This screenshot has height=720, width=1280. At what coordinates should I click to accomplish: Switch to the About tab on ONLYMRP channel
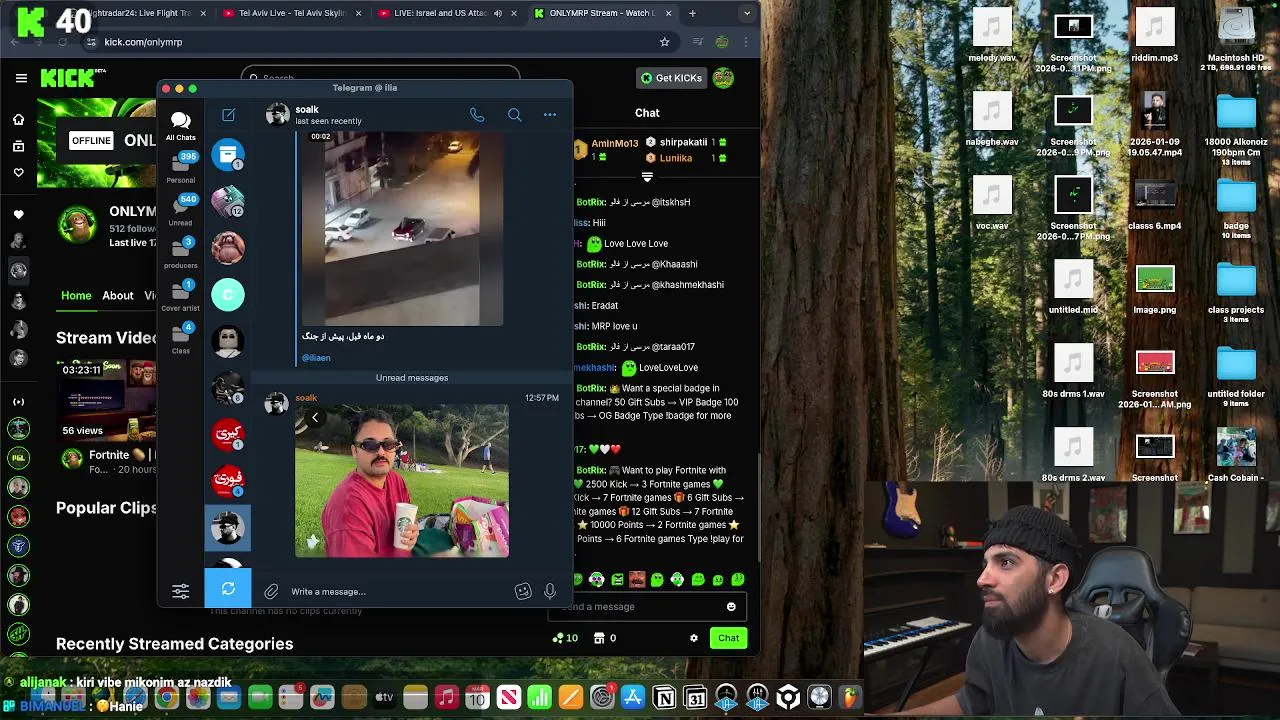point(118,296)
